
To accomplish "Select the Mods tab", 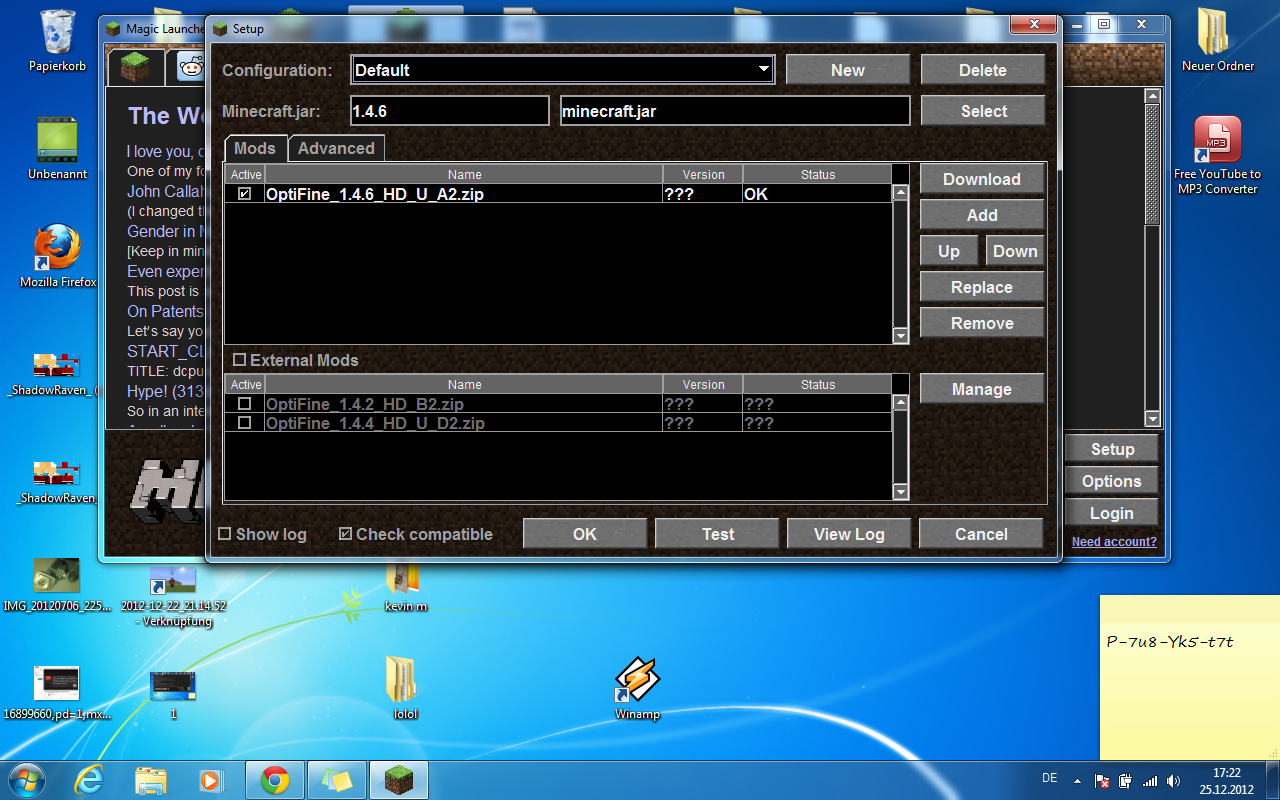I will coord(254,148).
